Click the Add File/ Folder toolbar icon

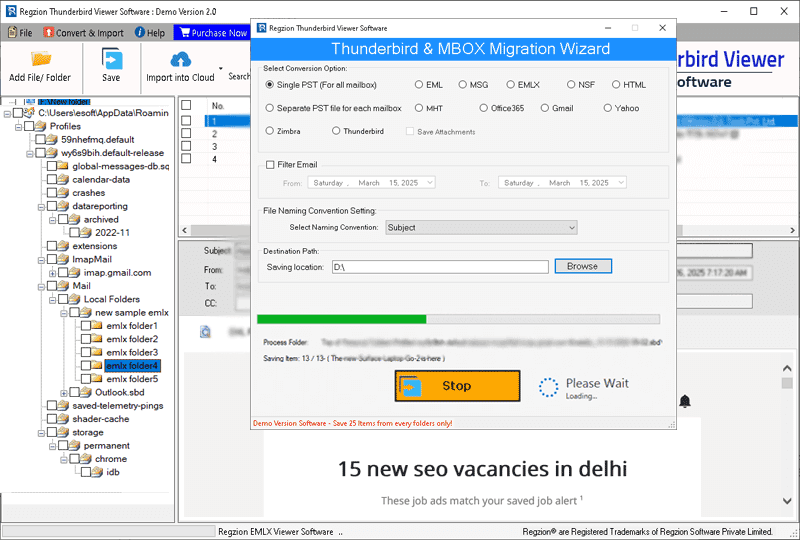click(40, 60)
